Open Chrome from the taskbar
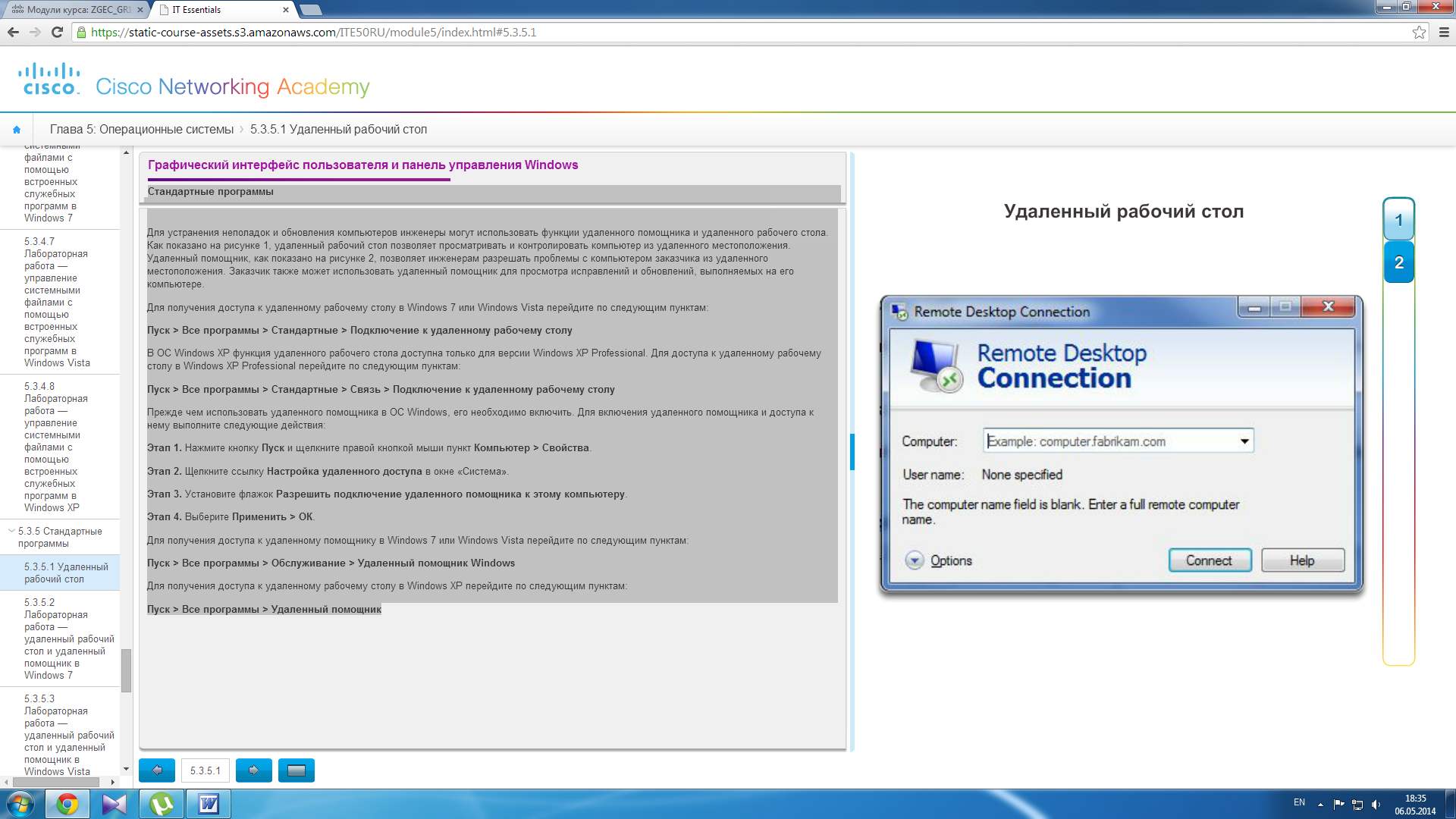The width and height of the screenshot is (1456, 819). pyautogui.click(x=67, y=804)
